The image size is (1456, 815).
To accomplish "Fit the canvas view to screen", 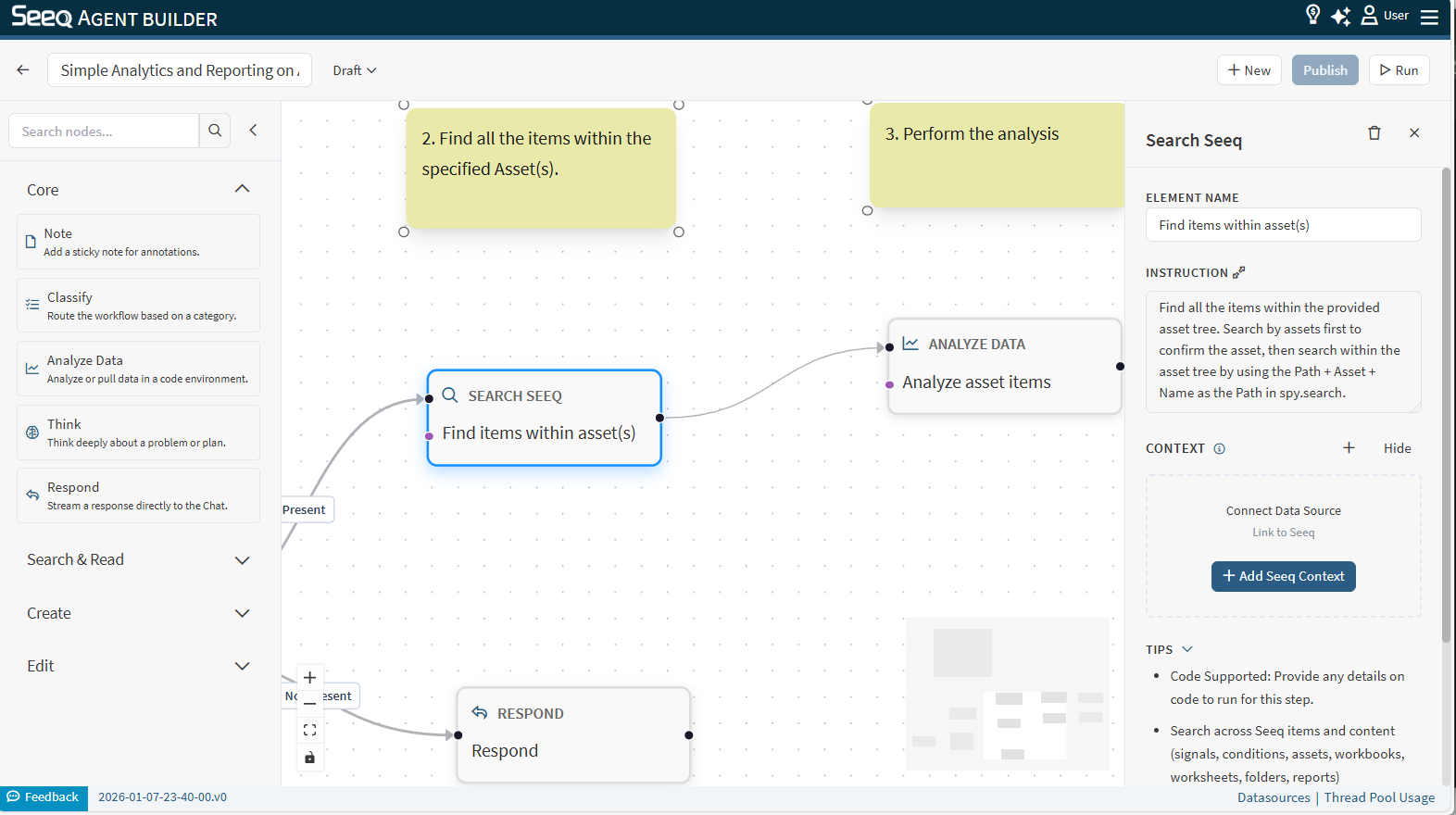I will pyautogui.click(x=310, y=730).
